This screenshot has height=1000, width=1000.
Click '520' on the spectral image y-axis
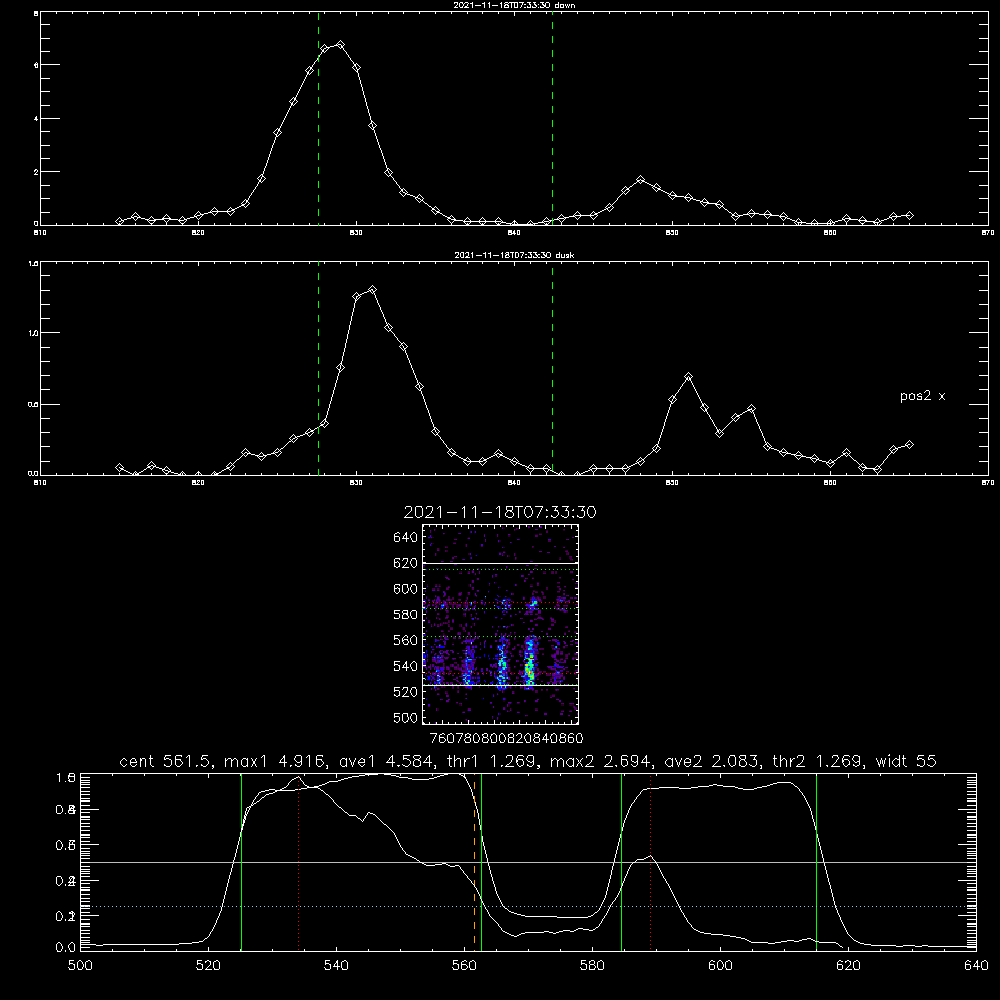tap(406, 692)
